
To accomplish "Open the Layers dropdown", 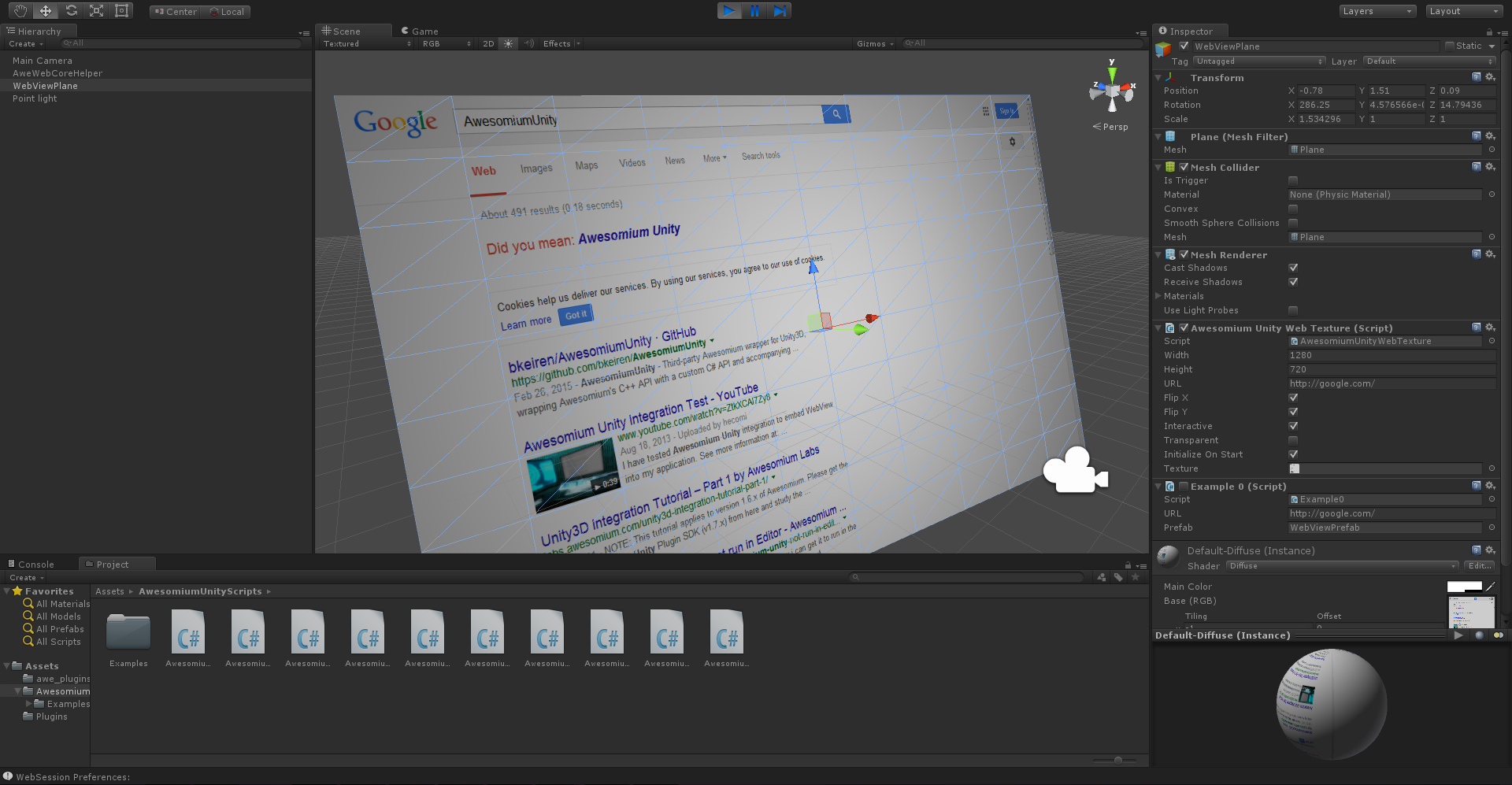I will point(1377,11).
